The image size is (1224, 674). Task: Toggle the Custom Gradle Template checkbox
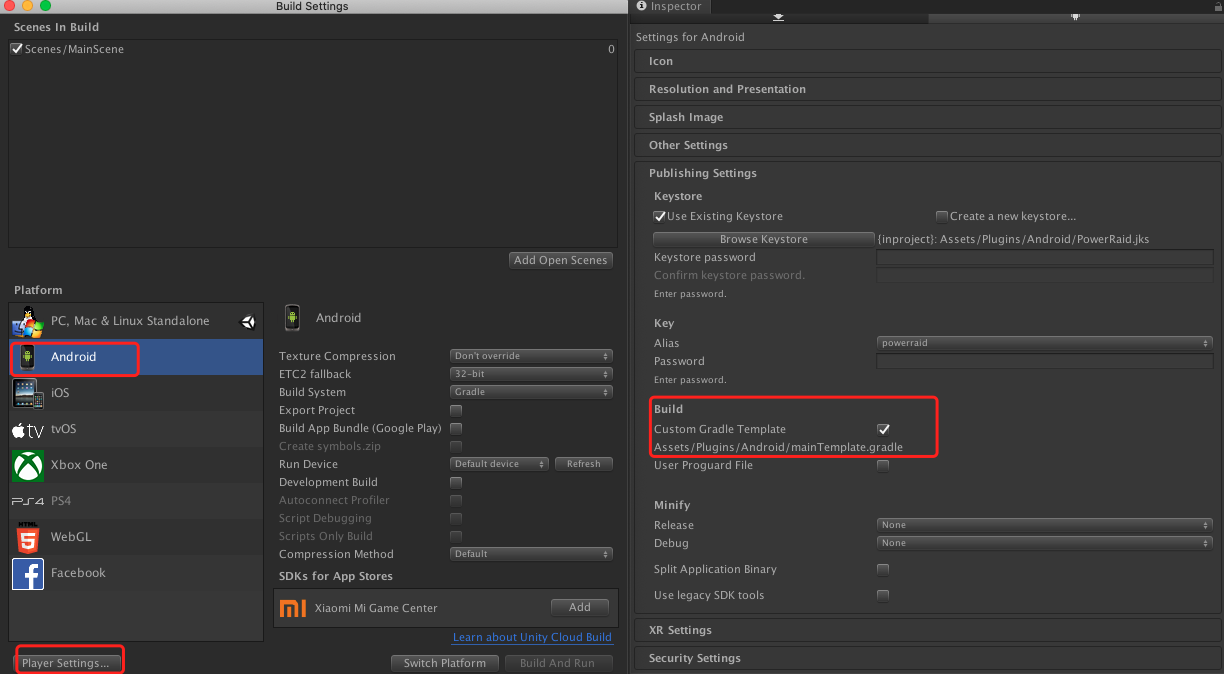pos(883,429)
